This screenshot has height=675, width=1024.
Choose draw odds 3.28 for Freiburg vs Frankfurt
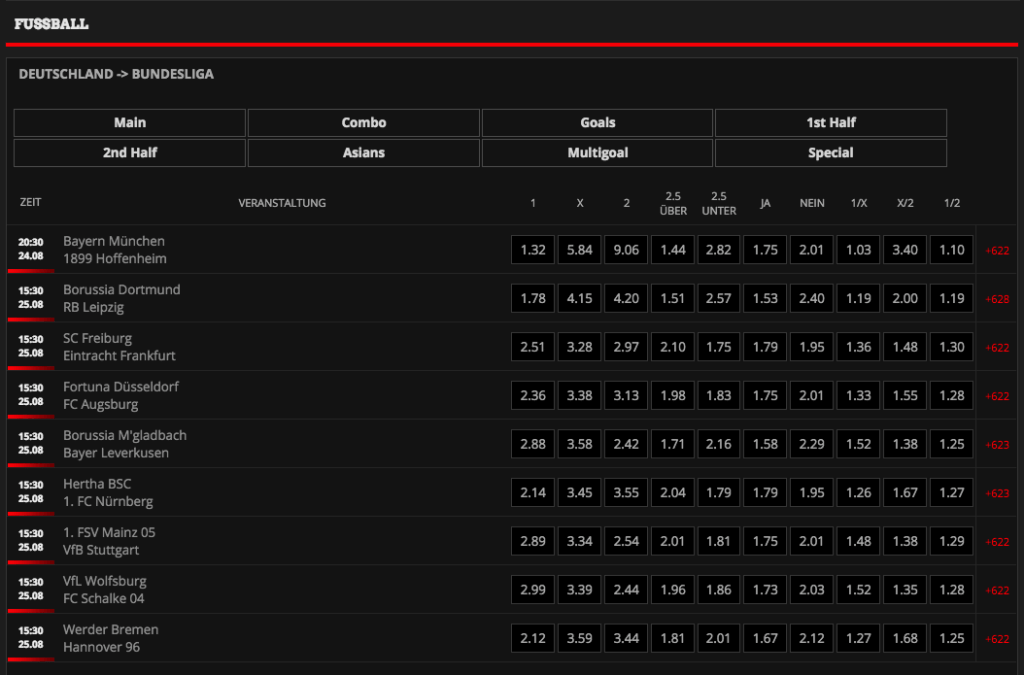(x=579, y=347)
